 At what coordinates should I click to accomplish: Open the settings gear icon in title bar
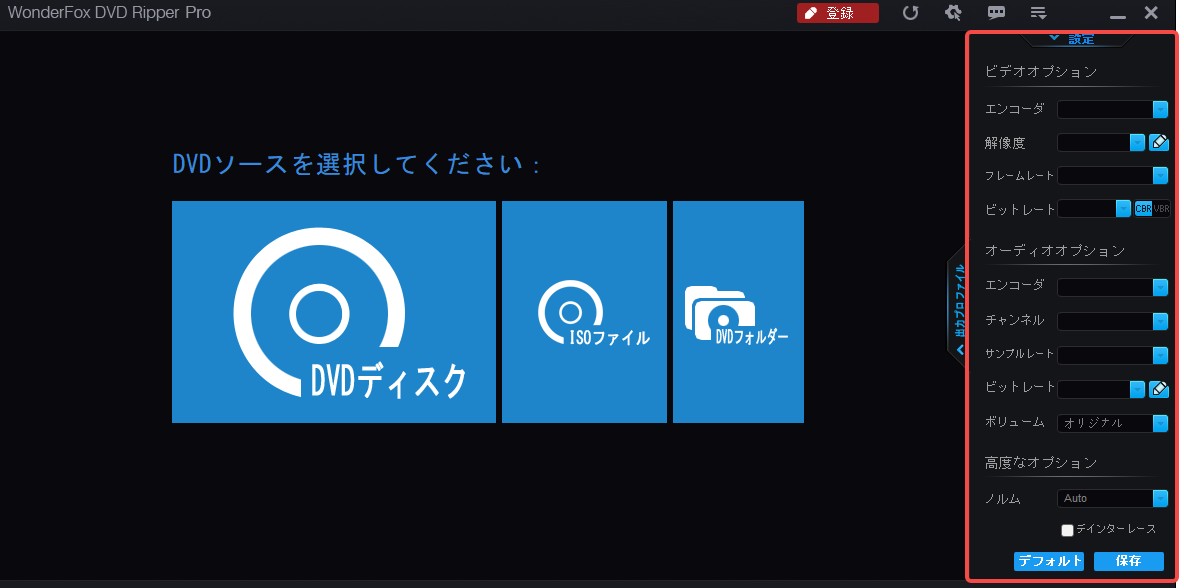click(953, 13)
